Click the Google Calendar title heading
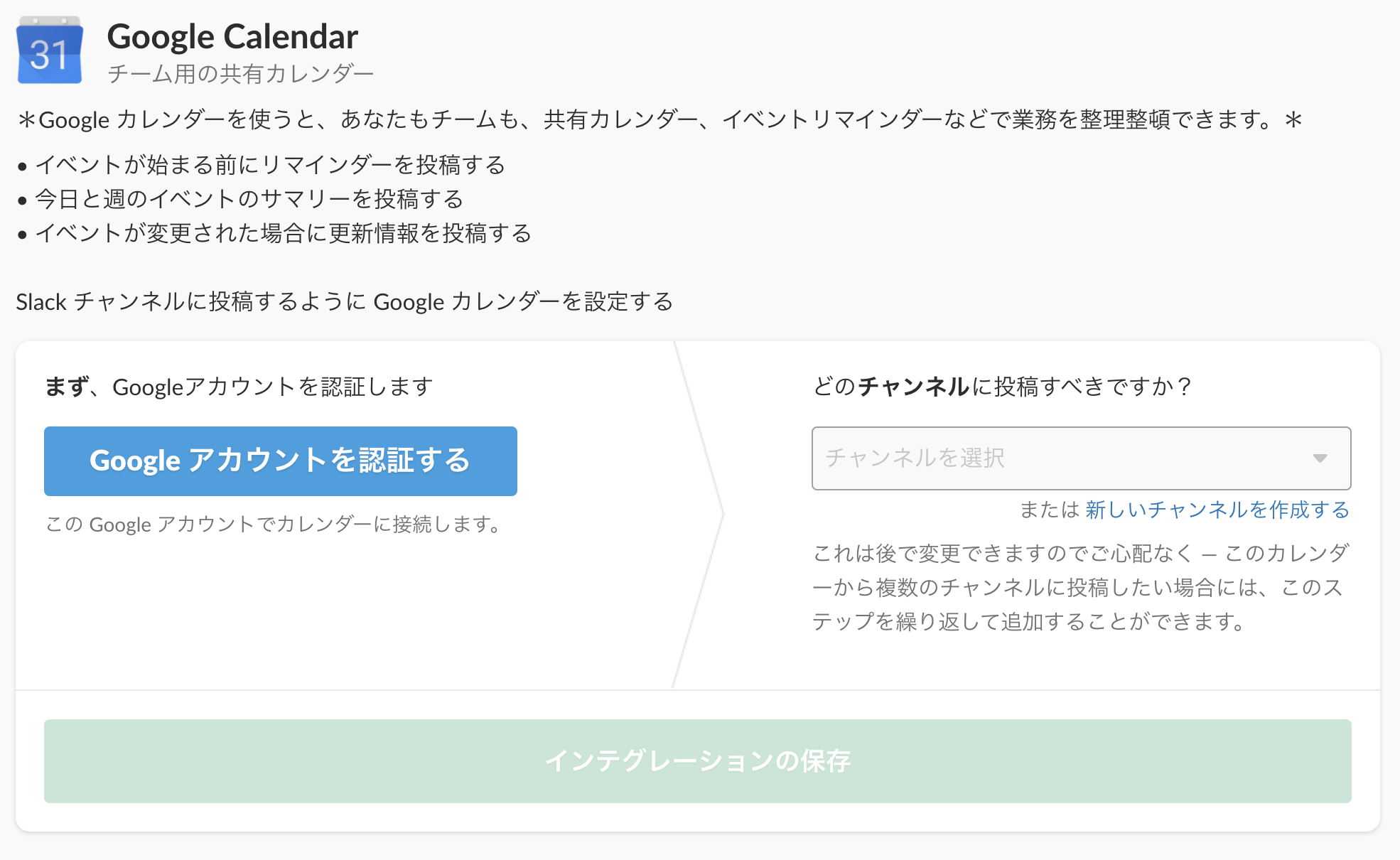The image size is (1400, 860). [x=232, y=37]
